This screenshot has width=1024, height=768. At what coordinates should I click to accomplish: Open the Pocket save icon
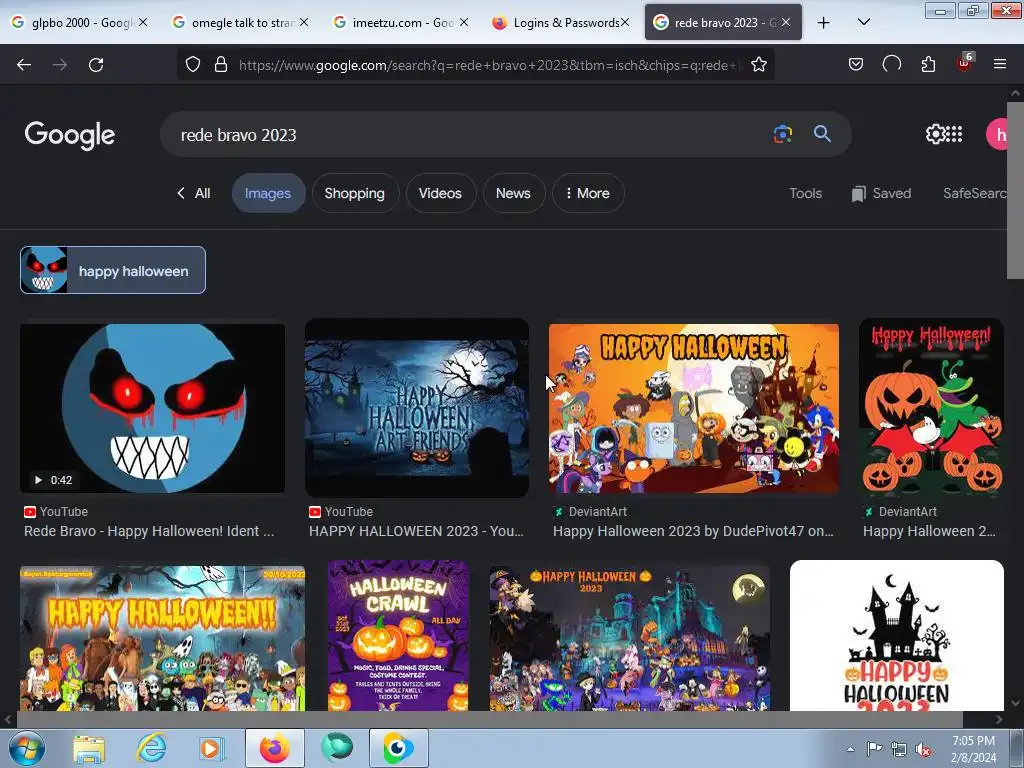coord(856,64)
